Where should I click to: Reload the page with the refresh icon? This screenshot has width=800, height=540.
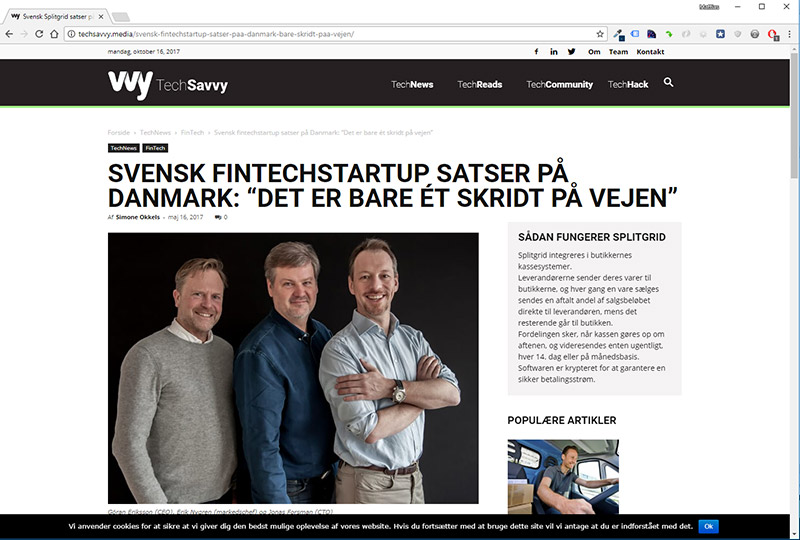[x=39, y=34]
